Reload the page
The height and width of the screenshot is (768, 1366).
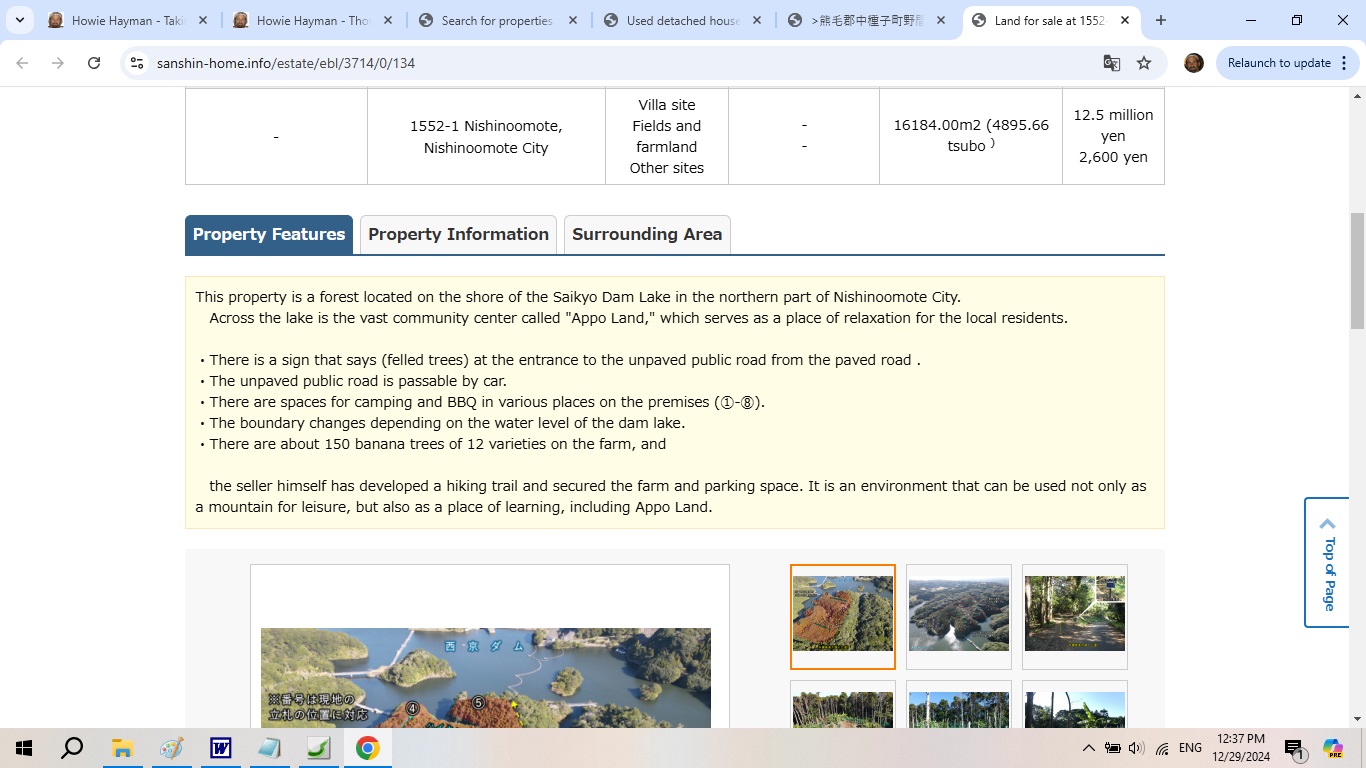(94, 63)
